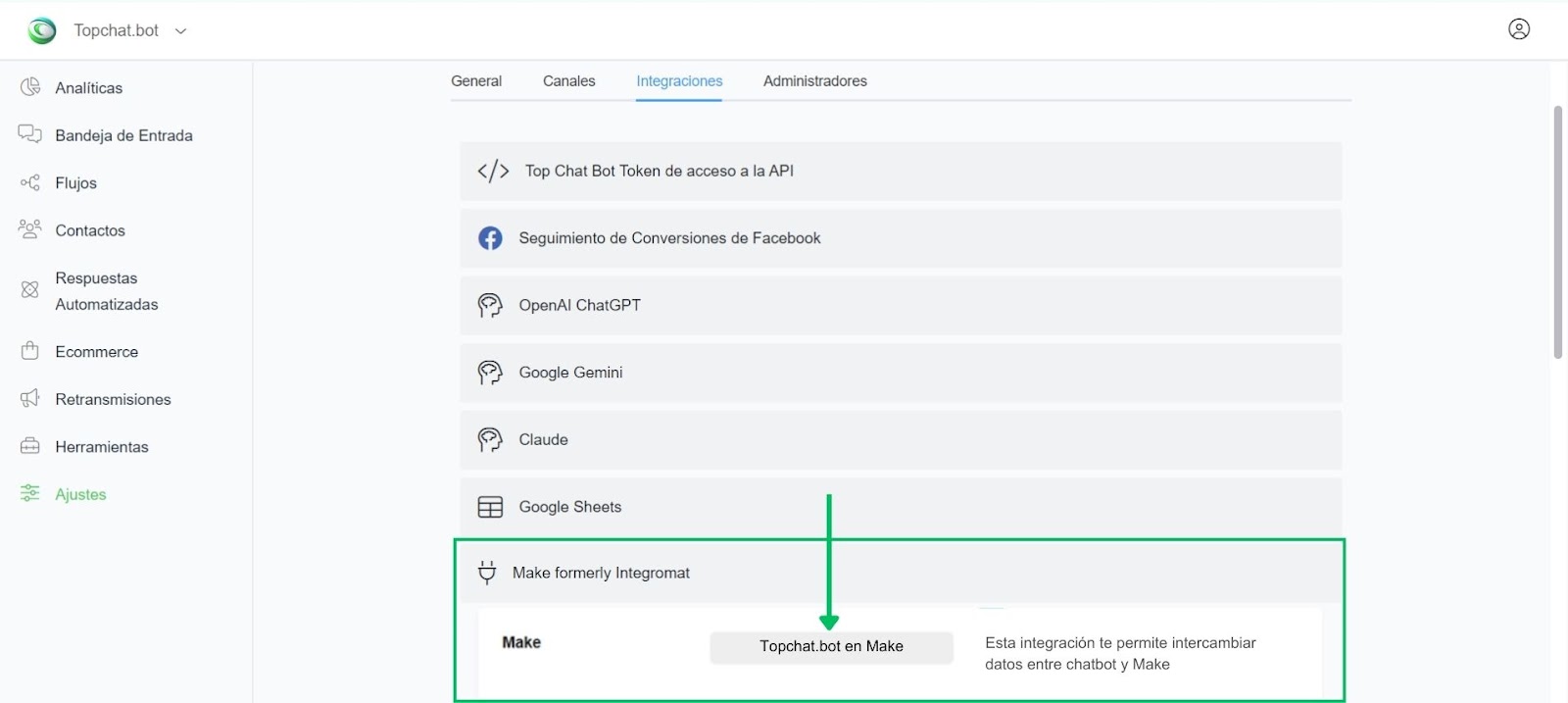Image resolution: width=1568 pixels, height=703 pixels.
Task: Click the Topchat.bot green logo icon
Action: tap(42, 31)
